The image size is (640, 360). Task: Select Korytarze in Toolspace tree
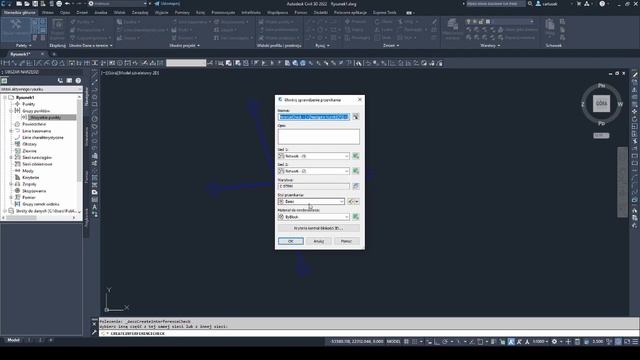pyautogui.click(x=31, y=178)
